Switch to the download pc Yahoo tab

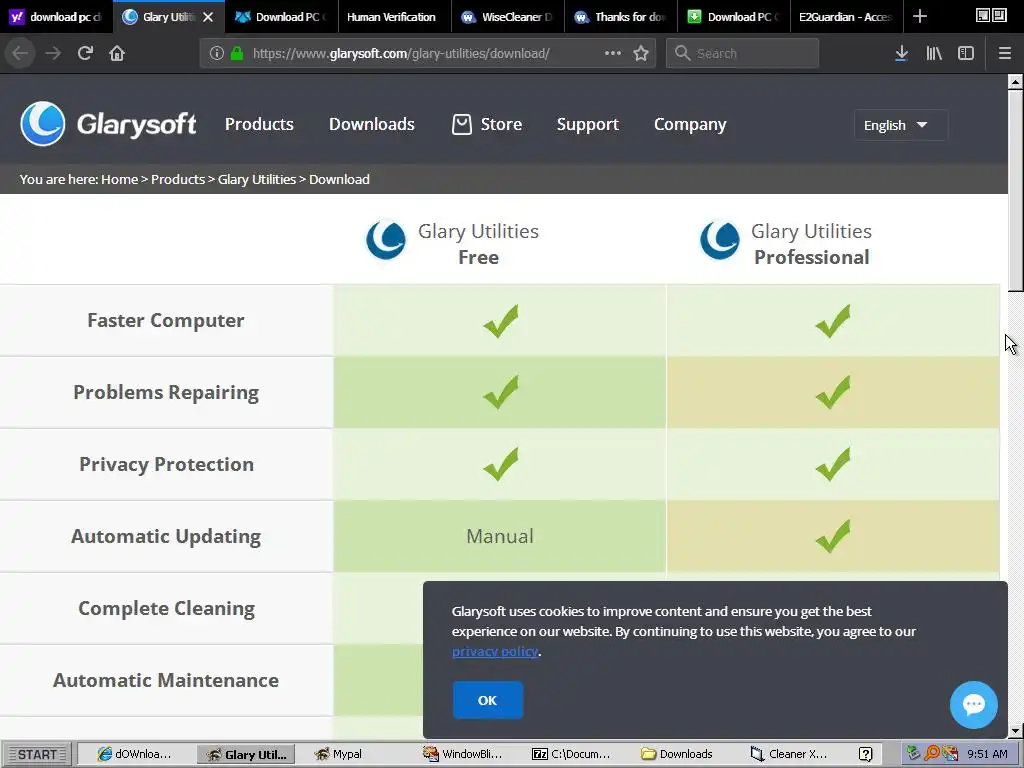(56, 17)
